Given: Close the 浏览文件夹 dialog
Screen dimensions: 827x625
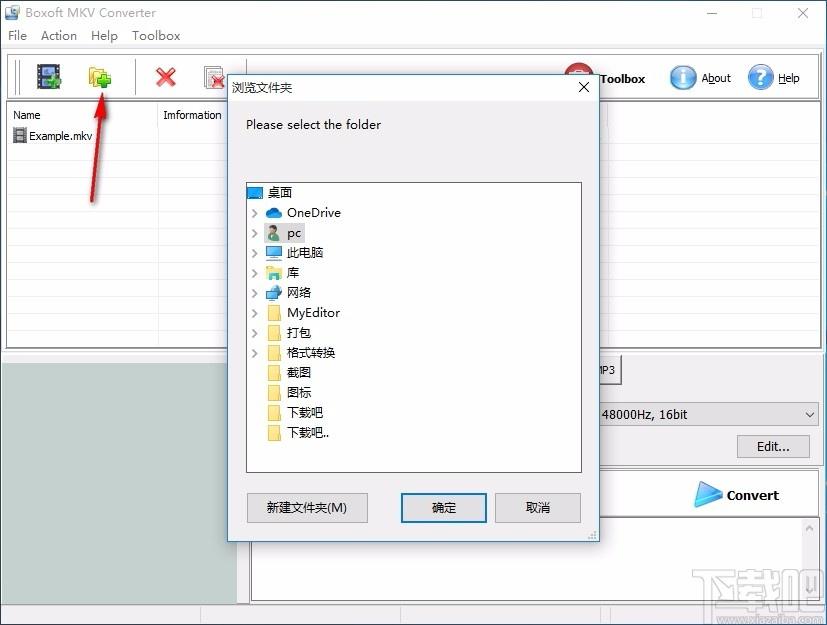Looking at the screenshot, I should [583, 87].
